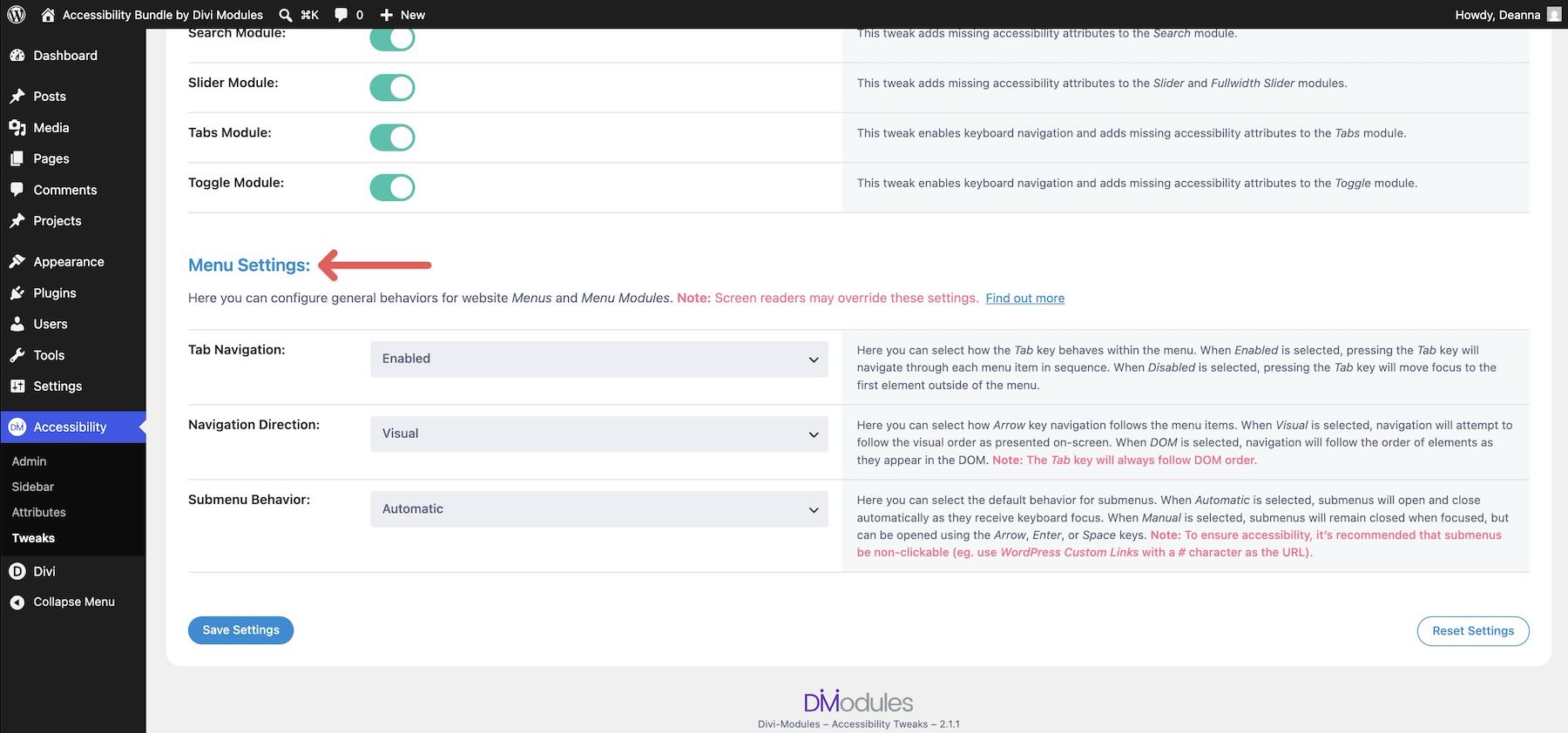This screenshot has width=1568, height=733.
Task: Toggle the Search Module switch
Action: (x=392, y=38)
